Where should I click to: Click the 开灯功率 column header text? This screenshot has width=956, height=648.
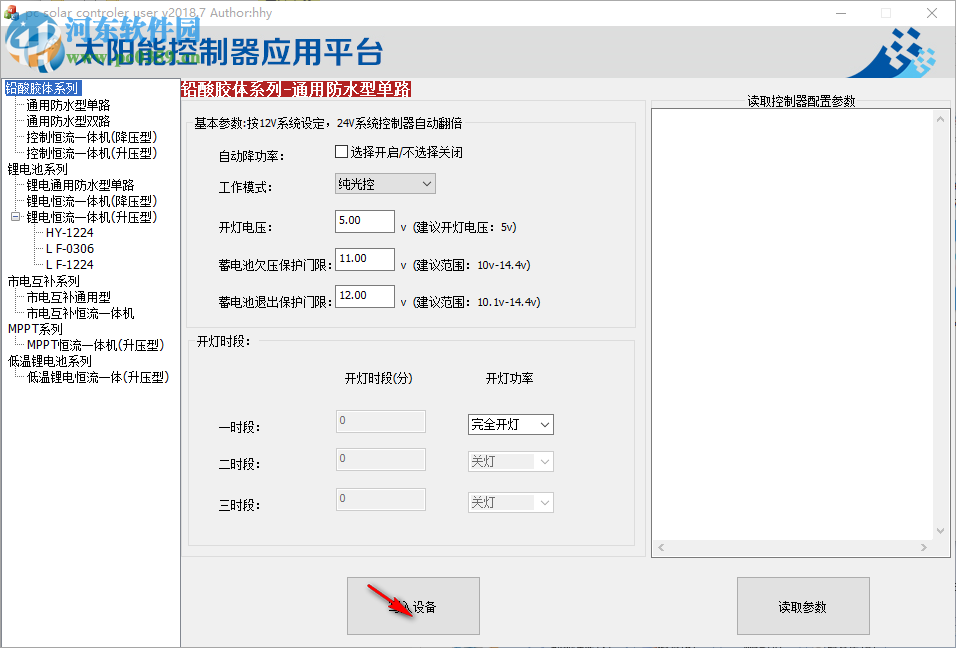[510, 379]
